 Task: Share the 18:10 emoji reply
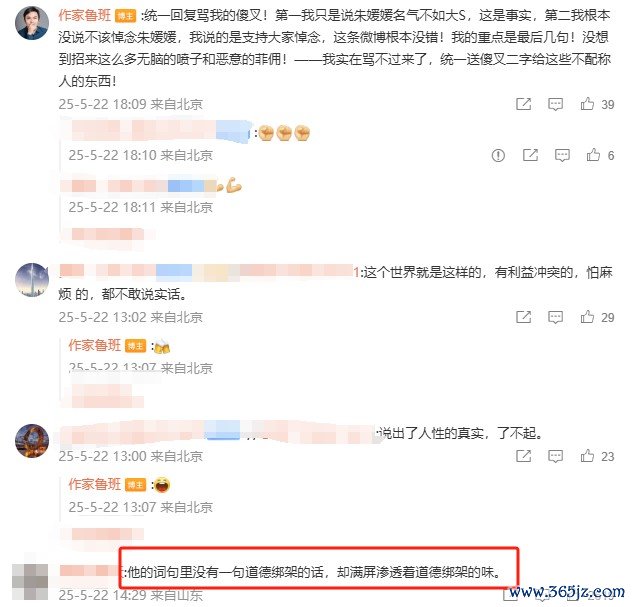point(530,155)
